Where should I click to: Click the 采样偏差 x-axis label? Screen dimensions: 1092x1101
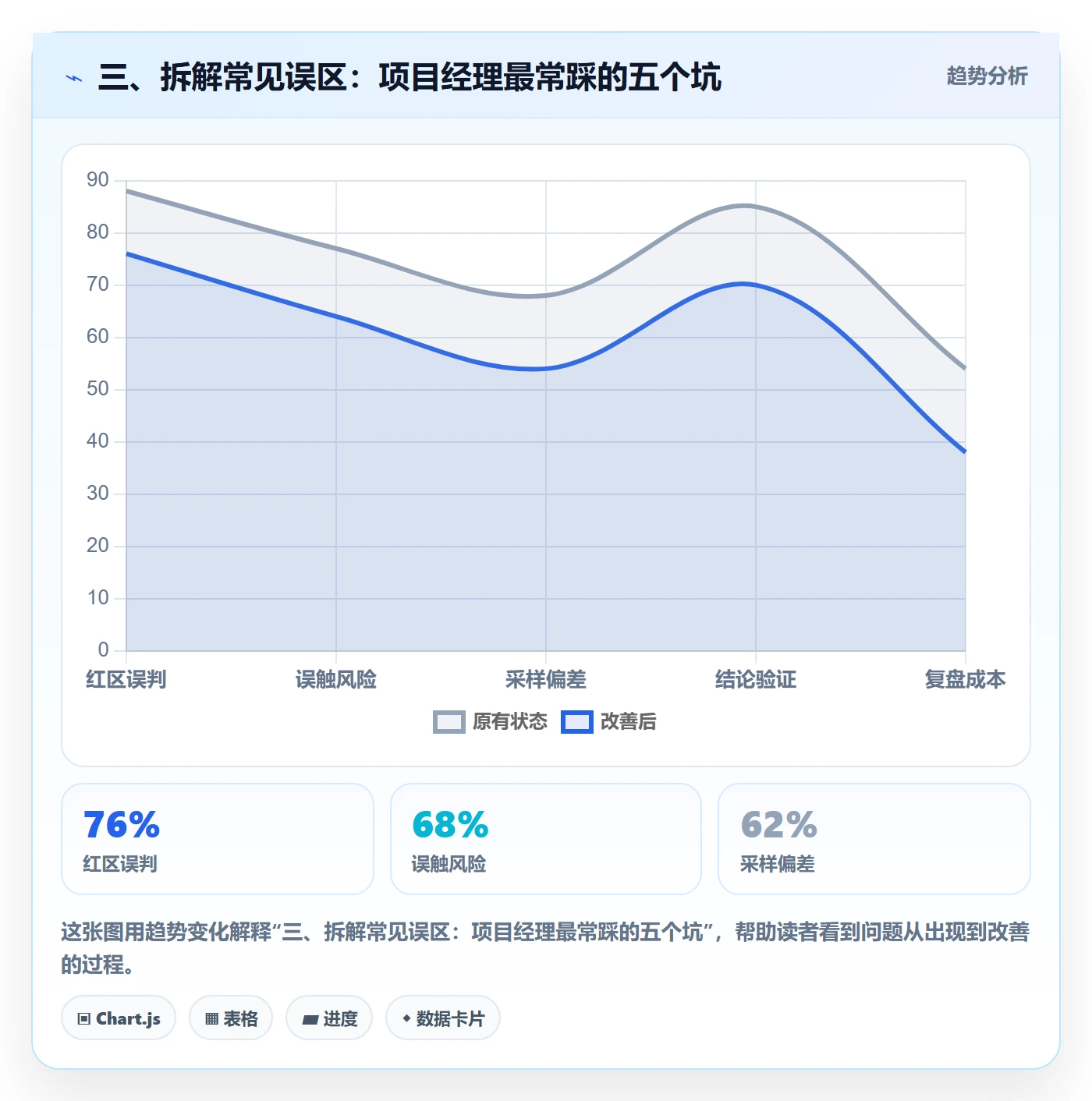(546, 680)
